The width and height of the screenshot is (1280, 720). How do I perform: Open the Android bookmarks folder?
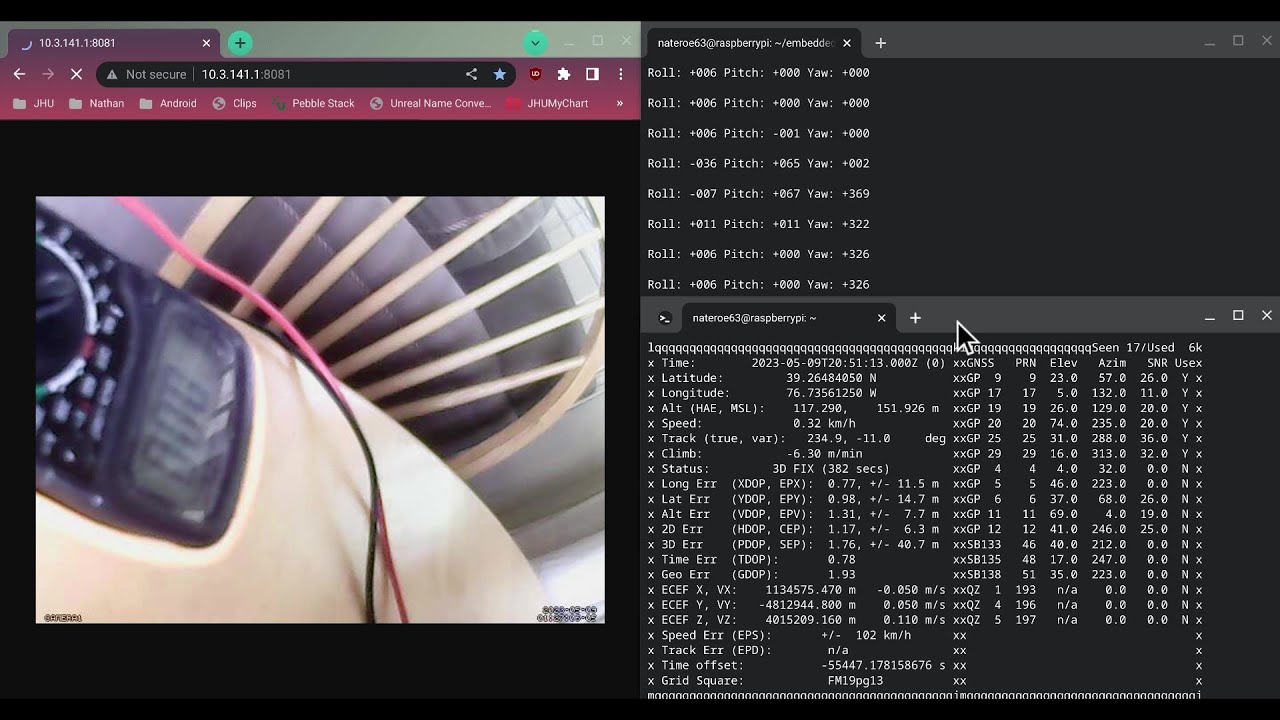tap(168, 103)
